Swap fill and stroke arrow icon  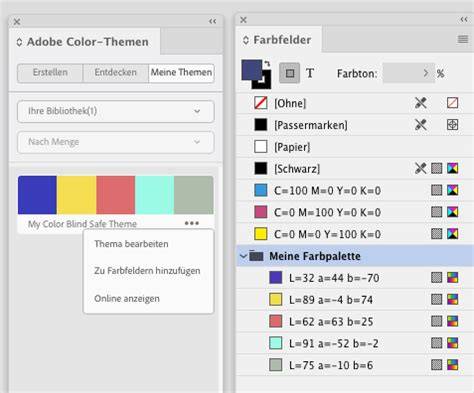(x=267, y=63)
